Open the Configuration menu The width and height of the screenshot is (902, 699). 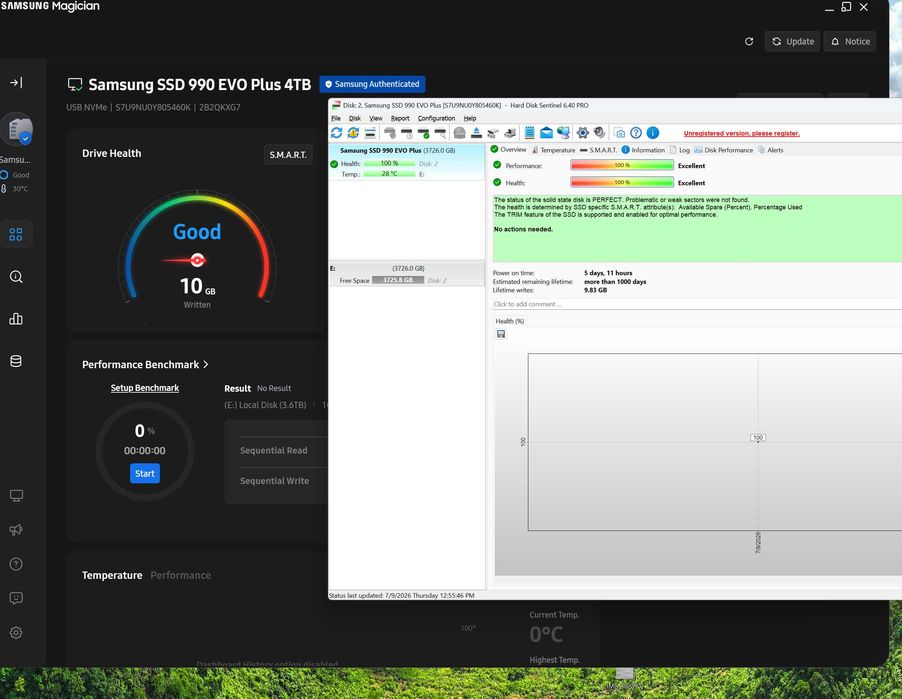tap(436, 119)
